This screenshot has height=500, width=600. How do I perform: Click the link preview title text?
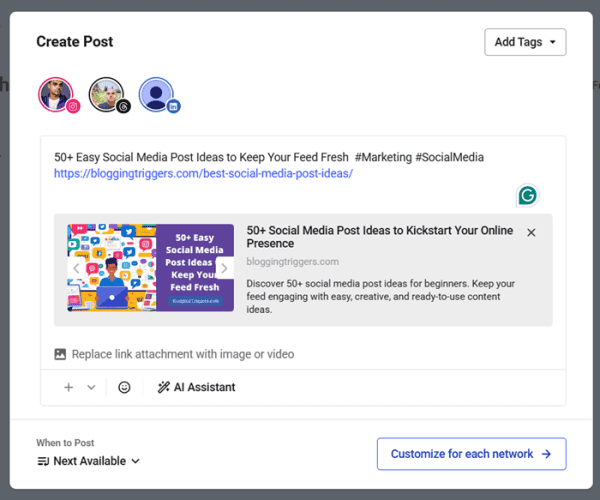379,237
